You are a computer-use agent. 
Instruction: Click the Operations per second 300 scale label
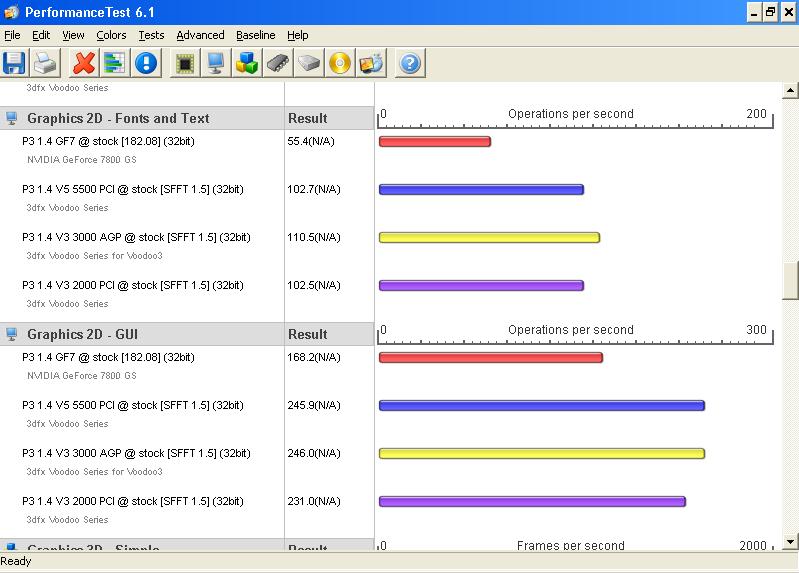(571, 330)
